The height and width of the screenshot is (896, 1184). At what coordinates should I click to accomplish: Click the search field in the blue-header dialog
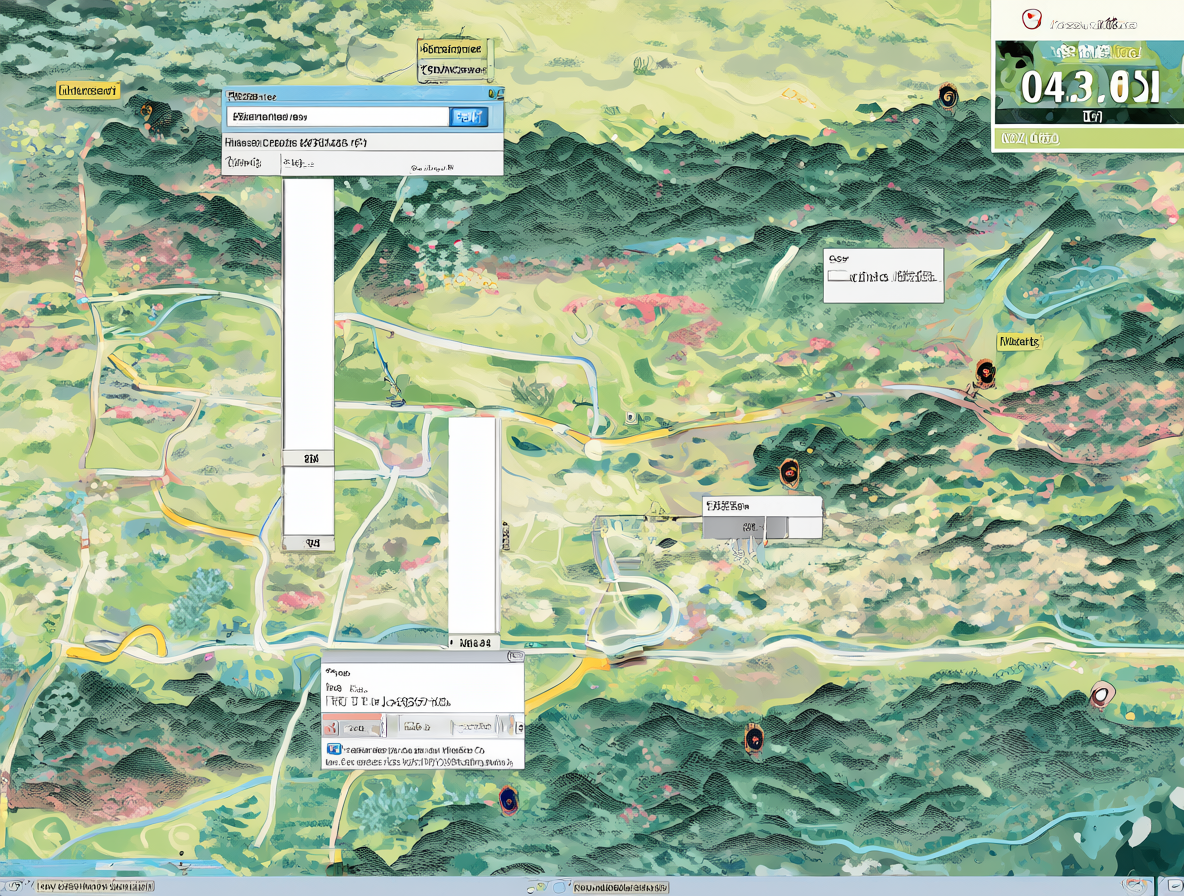click(338, 117)
